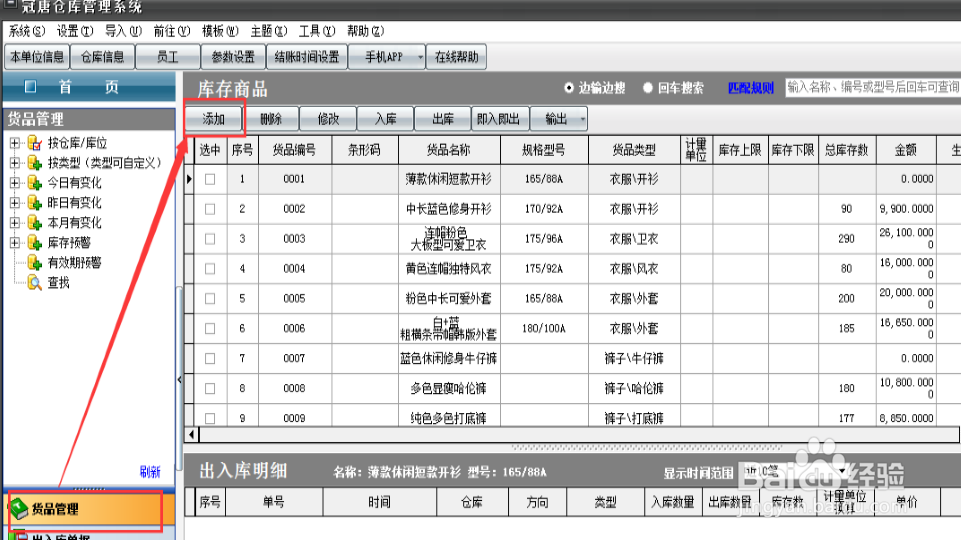Expand the 按仓库/库位 tree node

click(15, 143)
